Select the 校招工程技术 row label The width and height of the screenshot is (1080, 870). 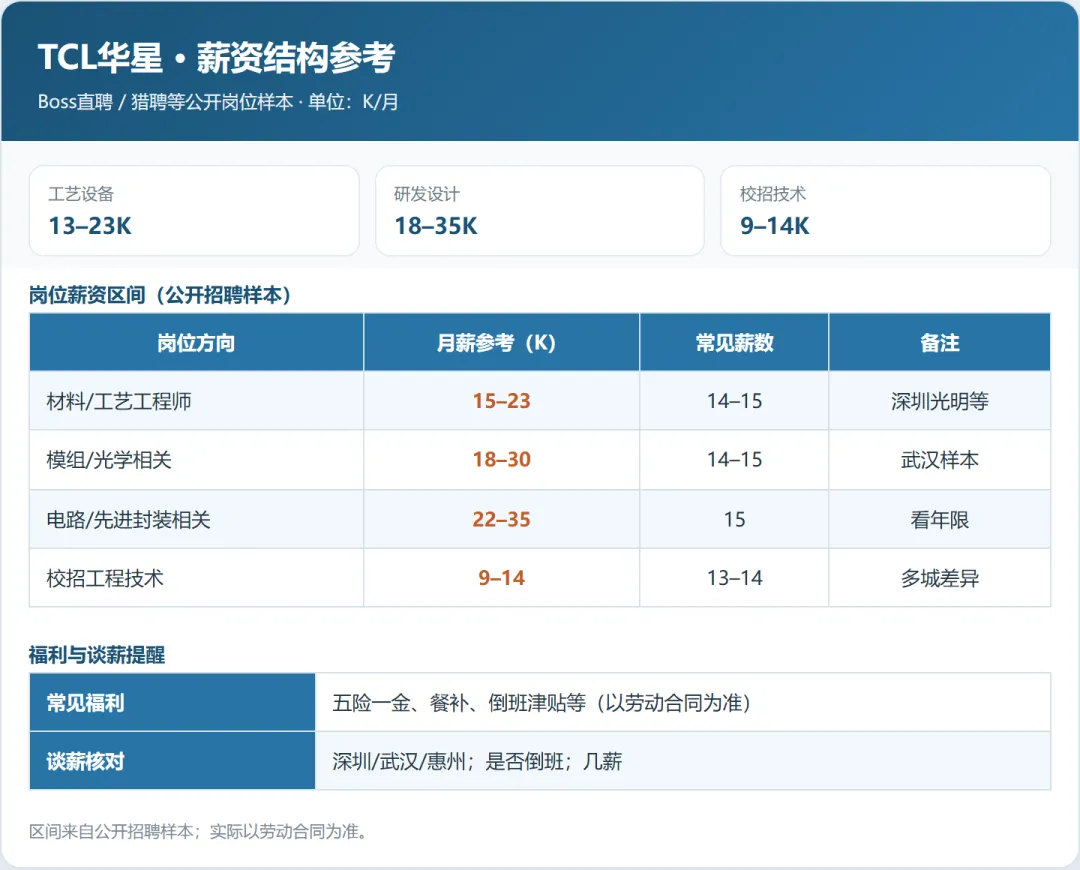pos(105,578)
